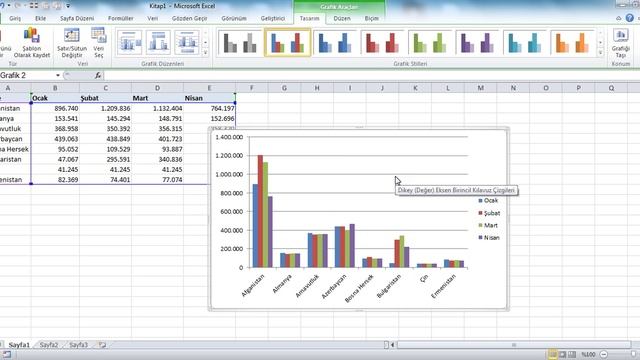
Task: Open the Ekle ribbon tab
Action: 40,18
